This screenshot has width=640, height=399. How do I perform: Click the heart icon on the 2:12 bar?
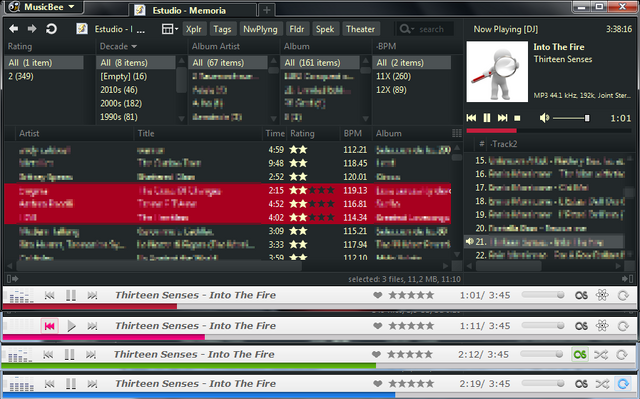coord(376,355)
